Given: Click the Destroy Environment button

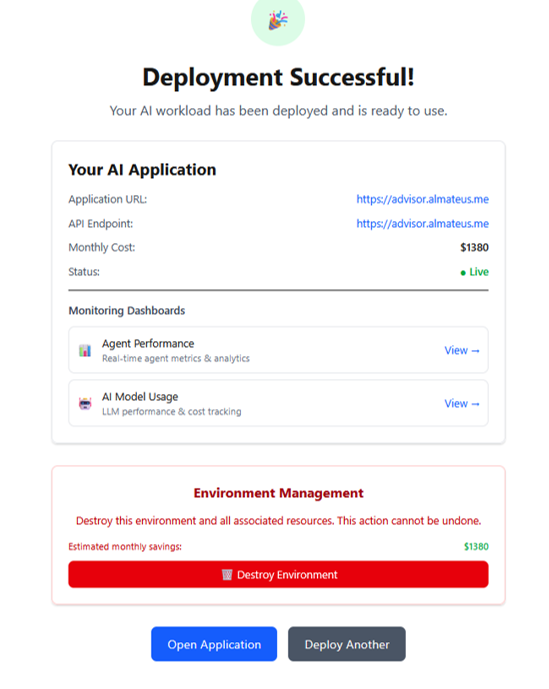Looking at the screenshot, I should click(278, 574).
